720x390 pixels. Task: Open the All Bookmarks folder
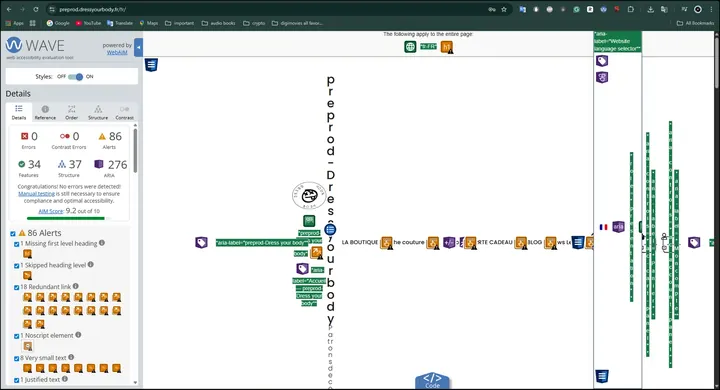click(x=695, y=23)
